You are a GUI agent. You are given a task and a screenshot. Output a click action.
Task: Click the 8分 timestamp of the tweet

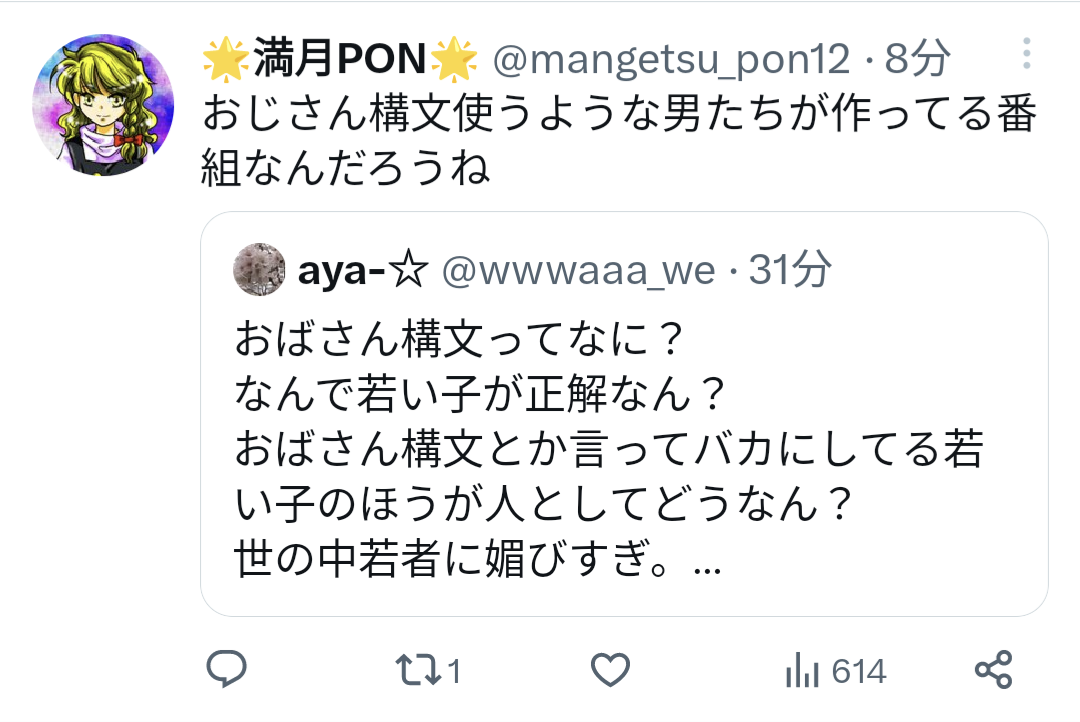[917, 58]
